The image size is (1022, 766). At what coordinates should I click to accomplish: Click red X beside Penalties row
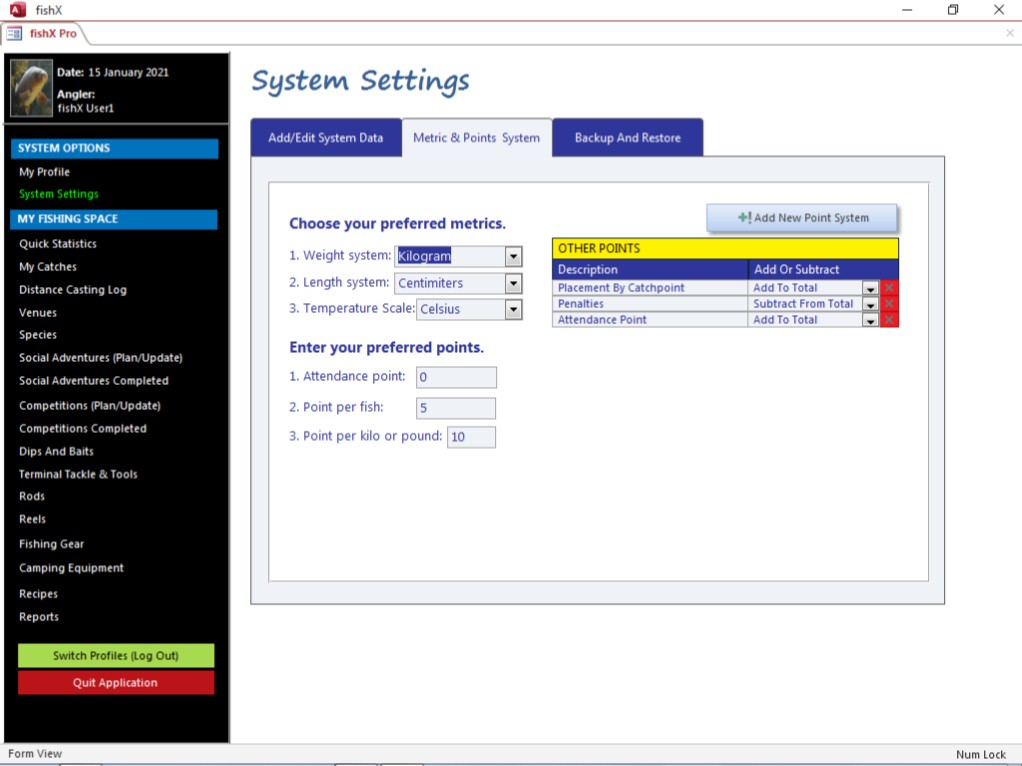pos(889,304)
